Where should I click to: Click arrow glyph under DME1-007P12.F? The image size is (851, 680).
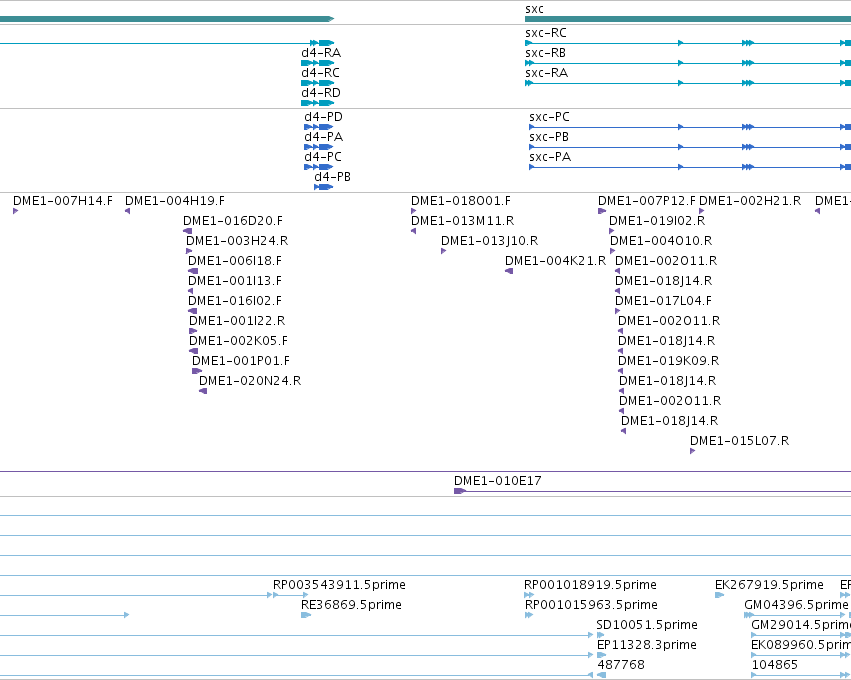602,211
